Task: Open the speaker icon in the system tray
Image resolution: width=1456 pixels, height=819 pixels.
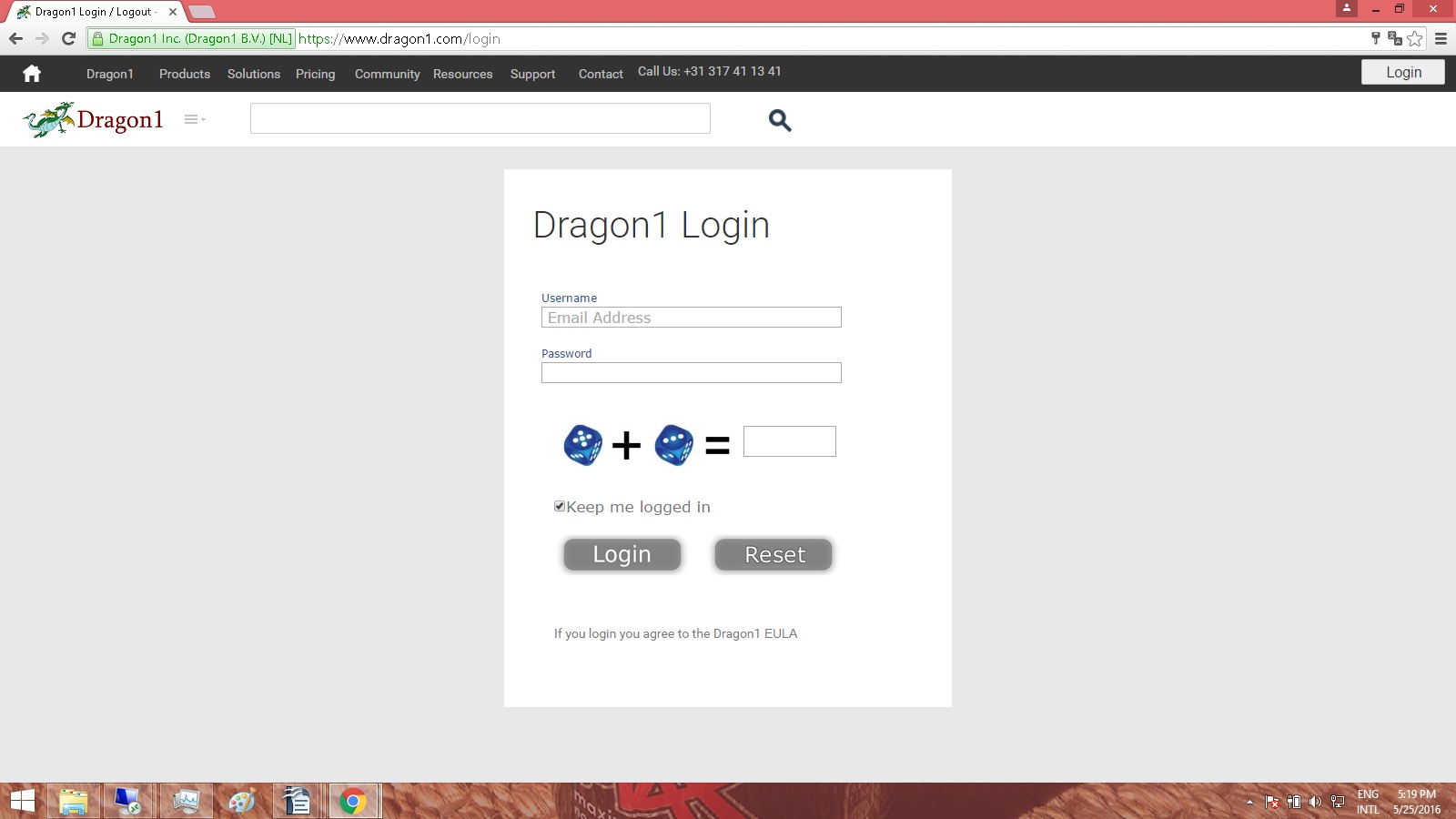Action: coord(1314,802)
